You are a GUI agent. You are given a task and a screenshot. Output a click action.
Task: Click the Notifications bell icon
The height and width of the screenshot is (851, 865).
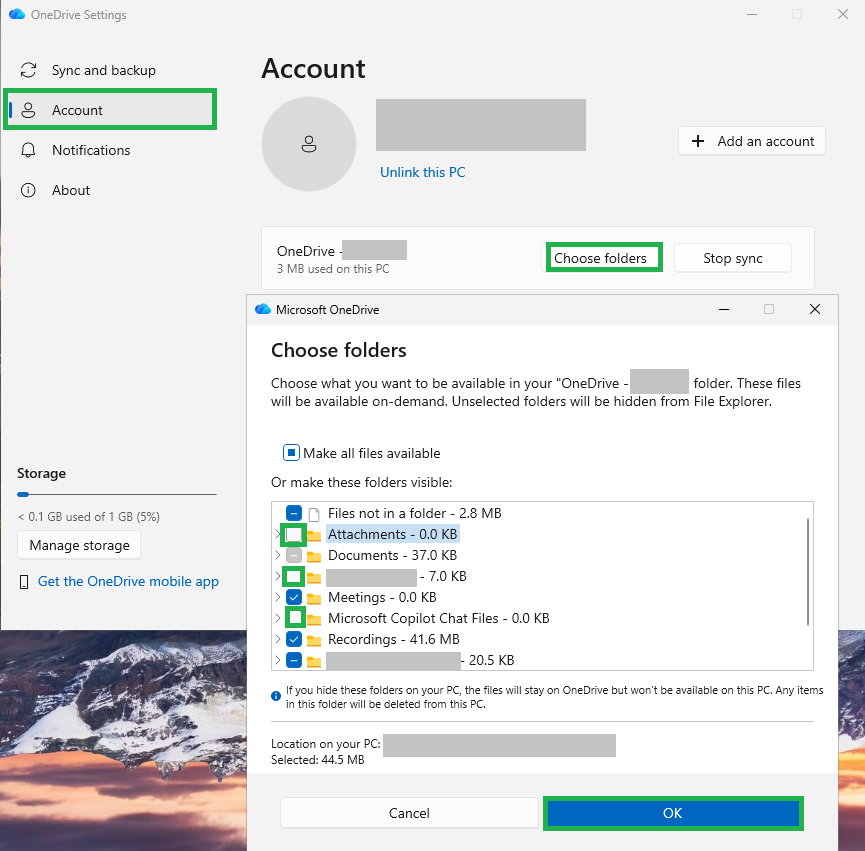[28, 150]
